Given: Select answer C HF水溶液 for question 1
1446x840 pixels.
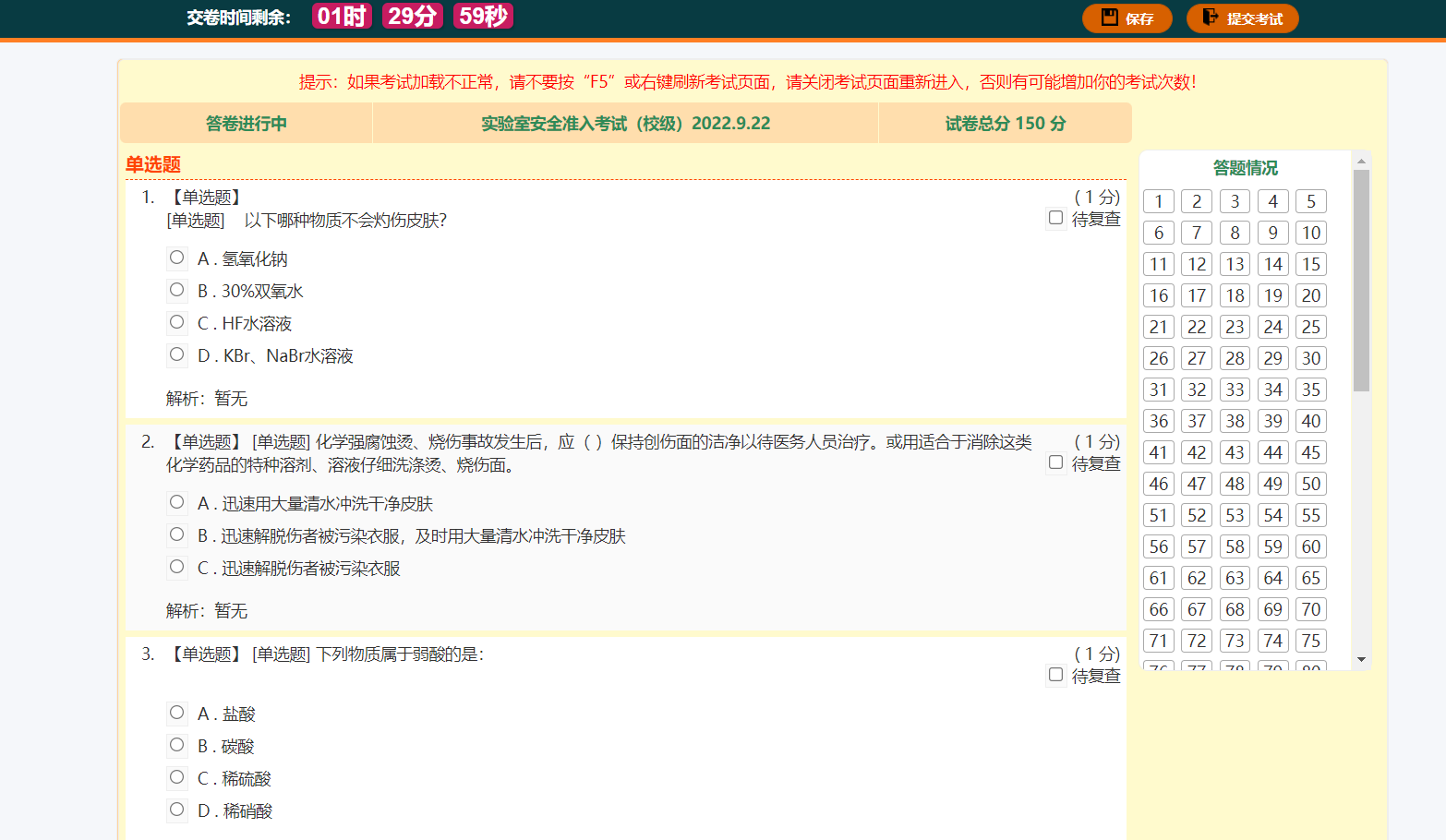Looking at the screenshot, I should [x=176, y=322].
